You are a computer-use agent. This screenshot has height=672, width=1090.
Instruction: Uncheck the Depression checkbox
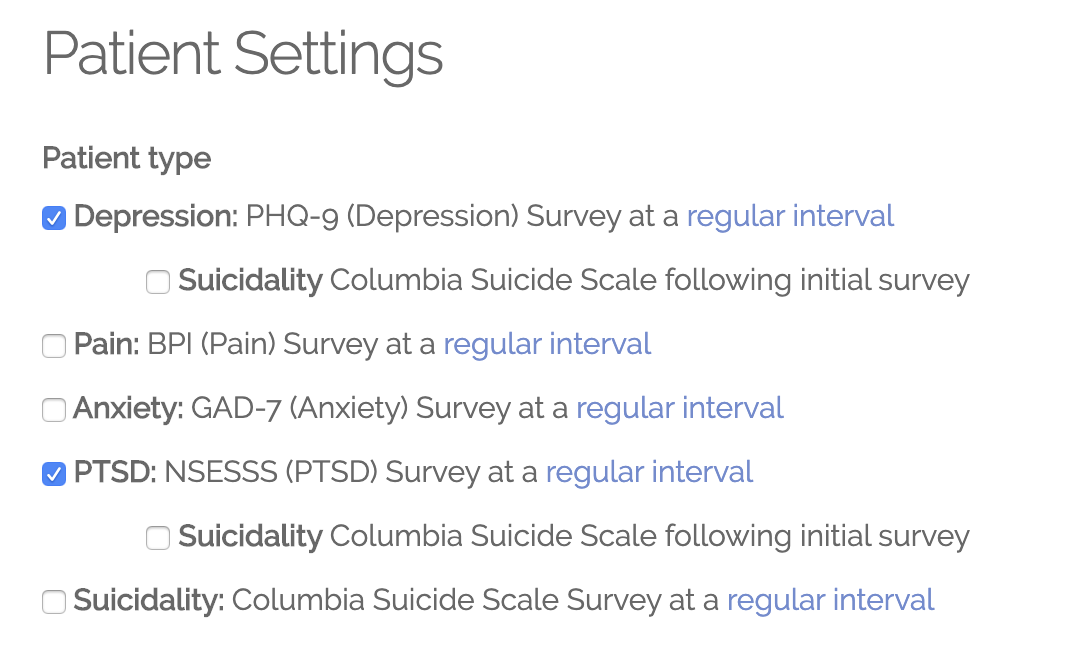click(x=54, y=218)
